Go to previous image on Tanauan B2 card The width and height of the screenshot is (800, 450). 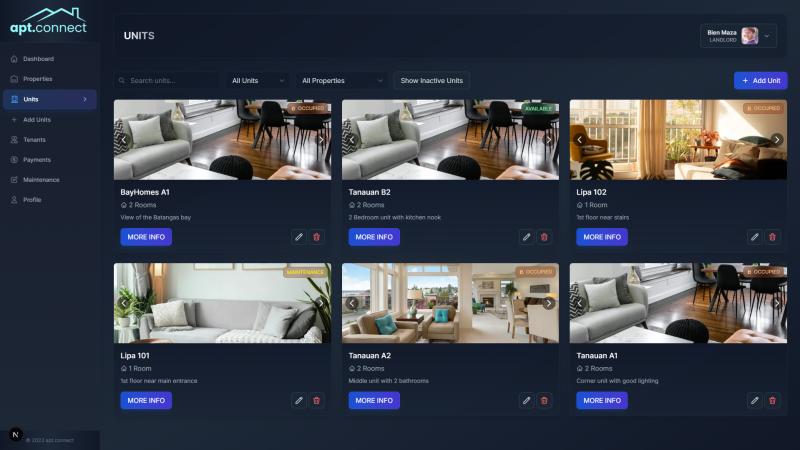click(352, 139)
